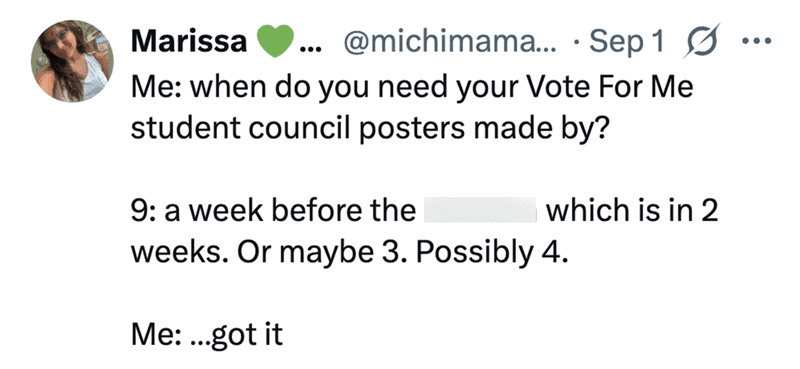Open the three-dot more options menu
The width and height of the screenshot is (800, 369).
pyautogui.click(x=757, y=41)
